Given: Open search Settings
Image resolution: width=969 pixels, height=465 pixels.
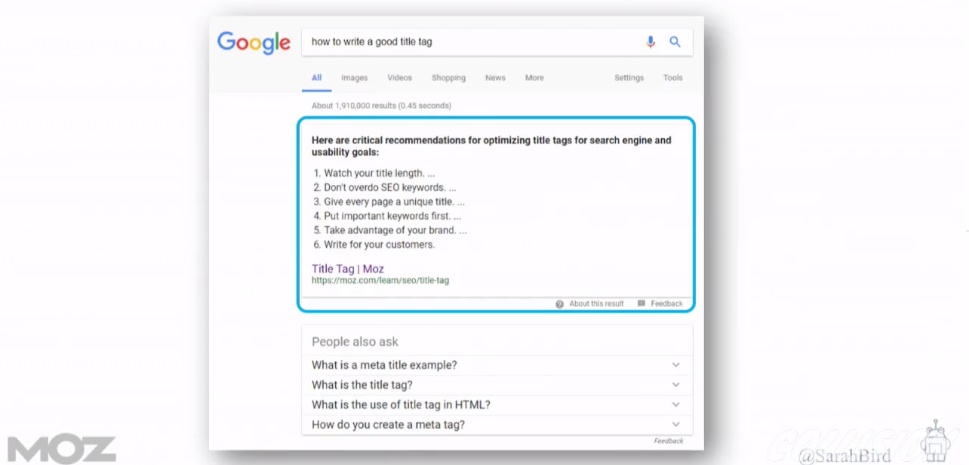Looking at the screenshot, I should point(628,78).
